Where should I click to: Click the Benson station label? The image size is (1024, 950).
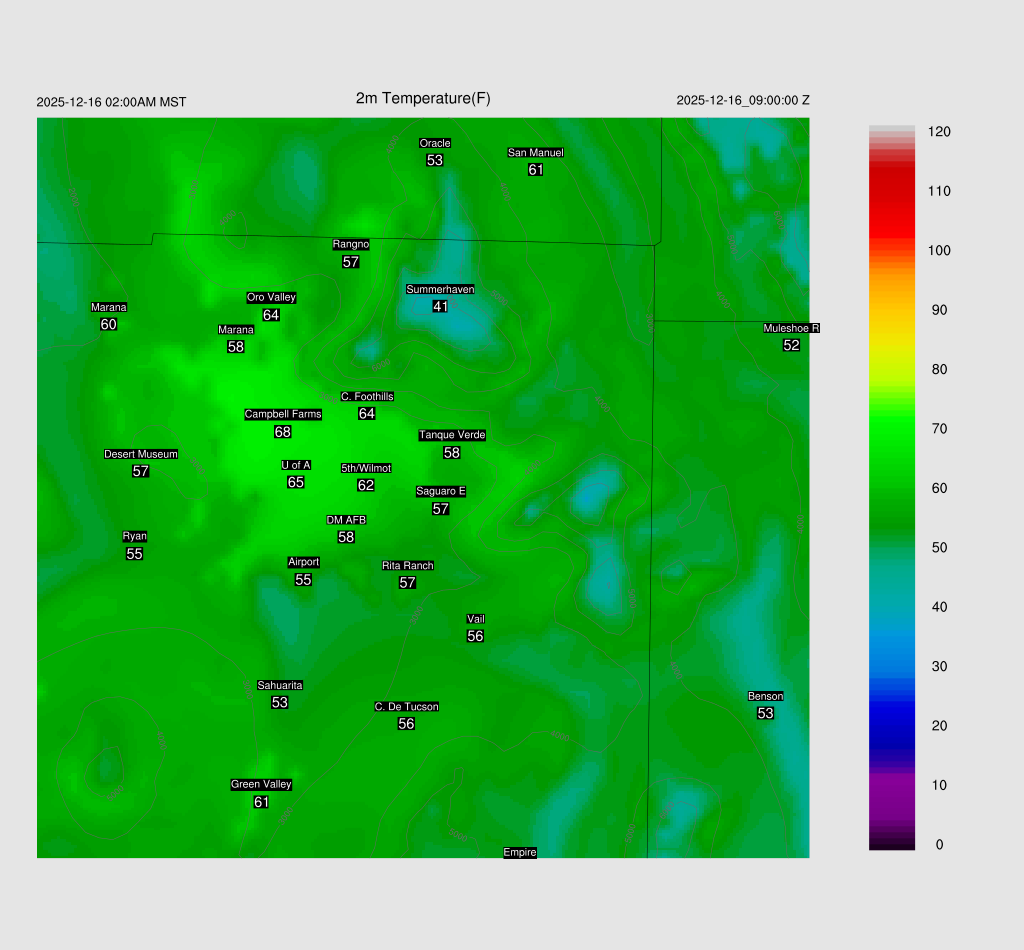[765, 696]
